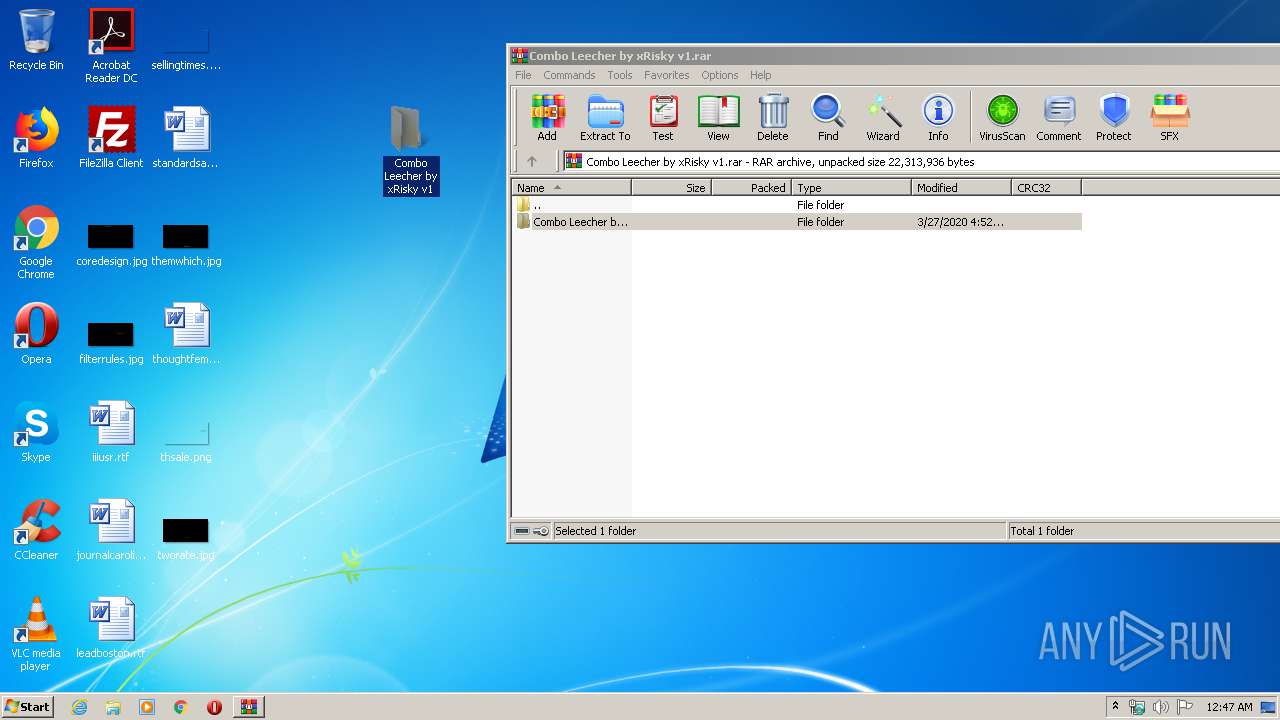Show hidden tray icons arrow

click(1115, 707)
